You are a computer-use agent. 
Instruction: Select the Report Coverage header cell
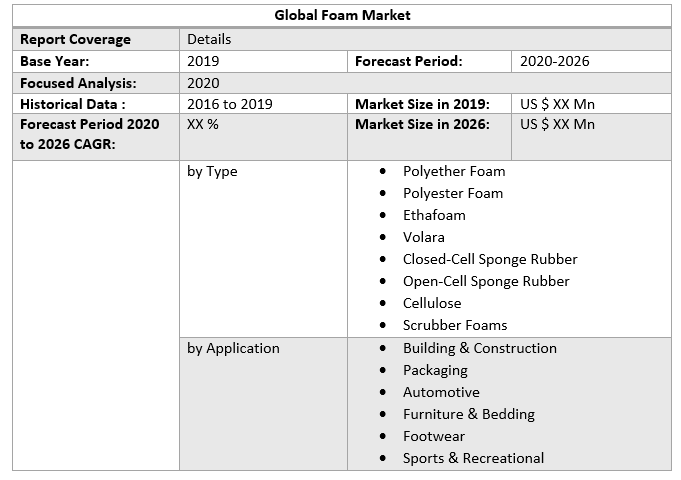click(x=75, y=39)
